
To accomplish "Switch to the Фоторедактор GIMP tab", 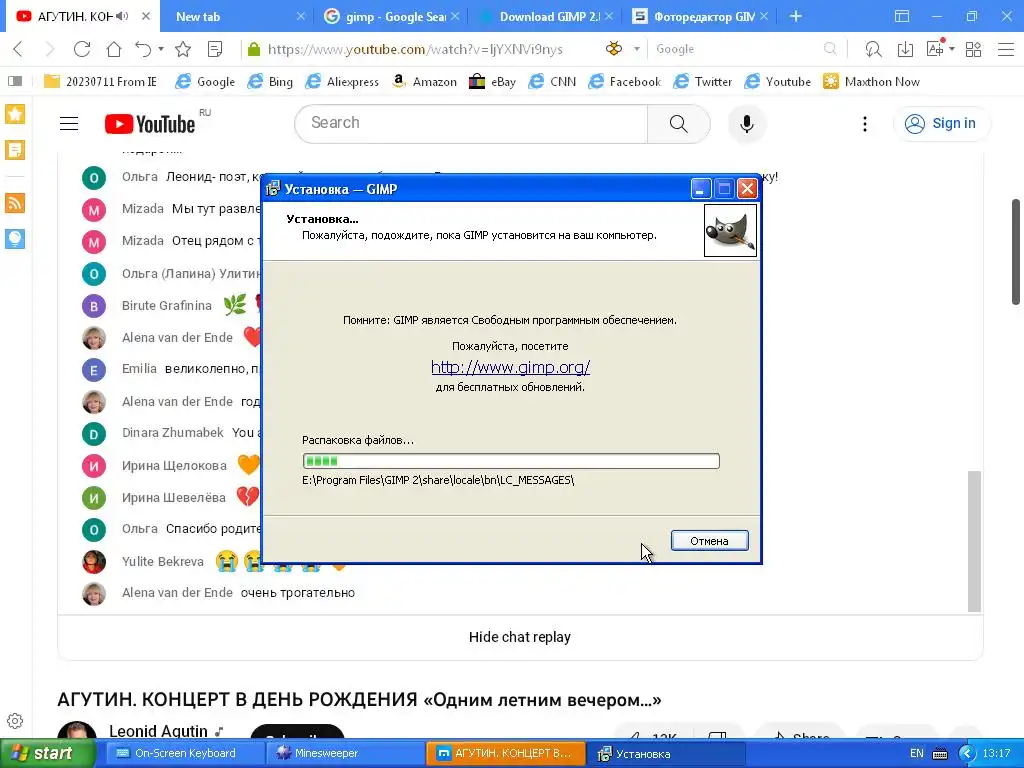I will pyautogui.click(x=700, y=16).
